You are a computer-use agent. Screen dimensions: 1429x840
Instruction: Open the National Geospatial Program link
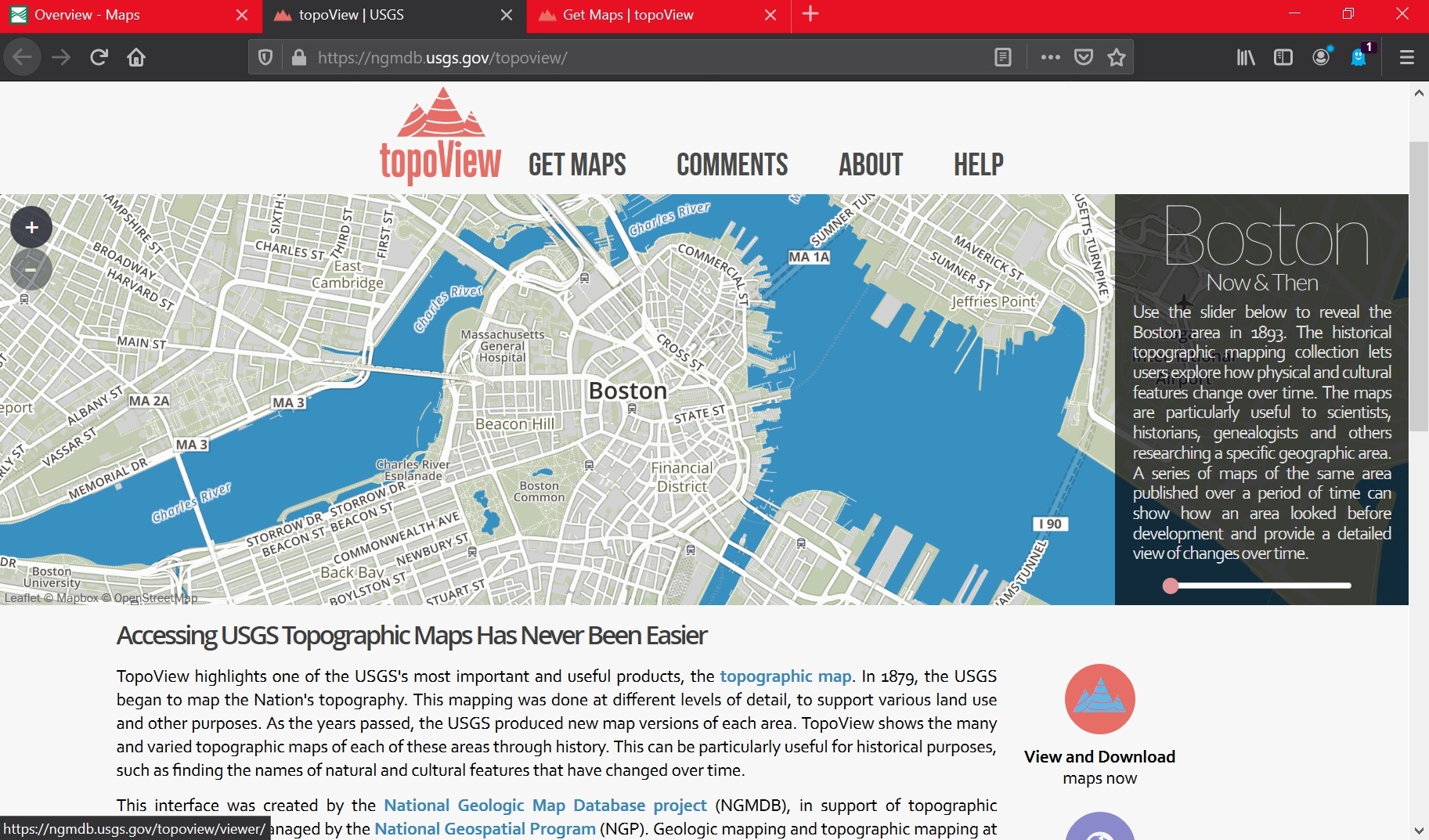click(x=485, y=829)
